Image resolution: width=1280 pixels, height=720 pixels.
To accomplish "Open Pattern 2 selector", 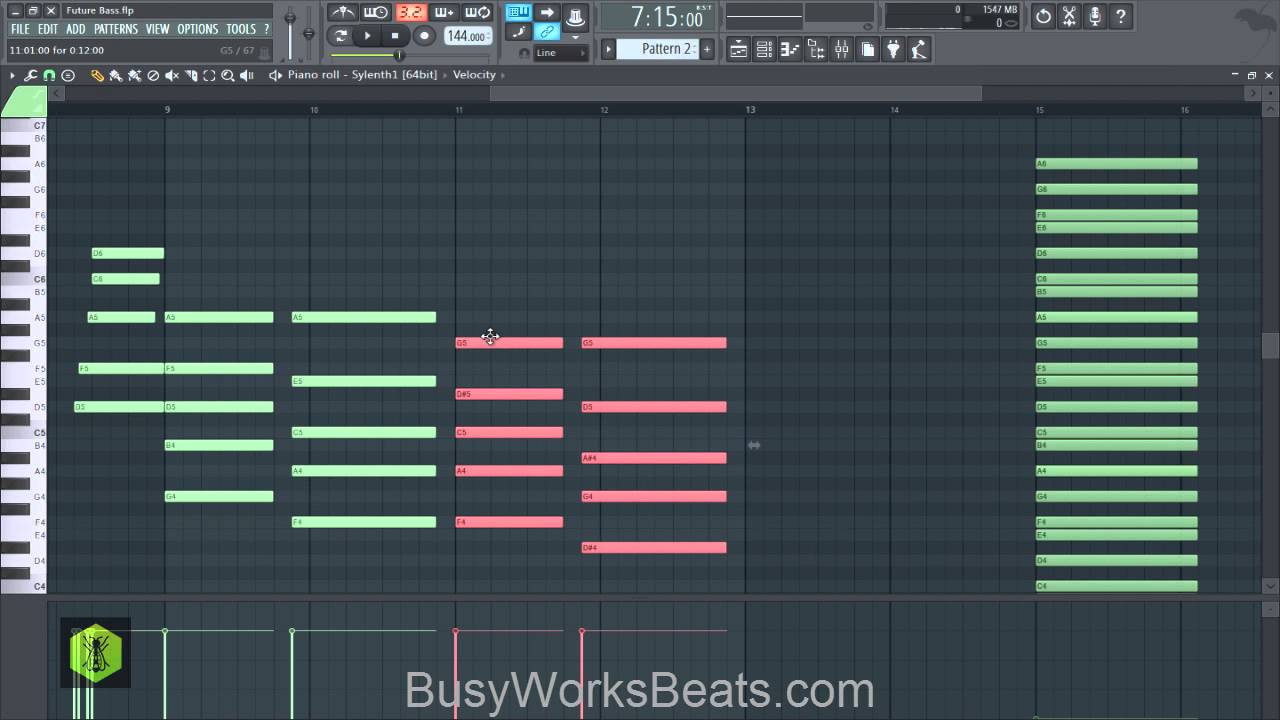I will [x=657, y=48].
